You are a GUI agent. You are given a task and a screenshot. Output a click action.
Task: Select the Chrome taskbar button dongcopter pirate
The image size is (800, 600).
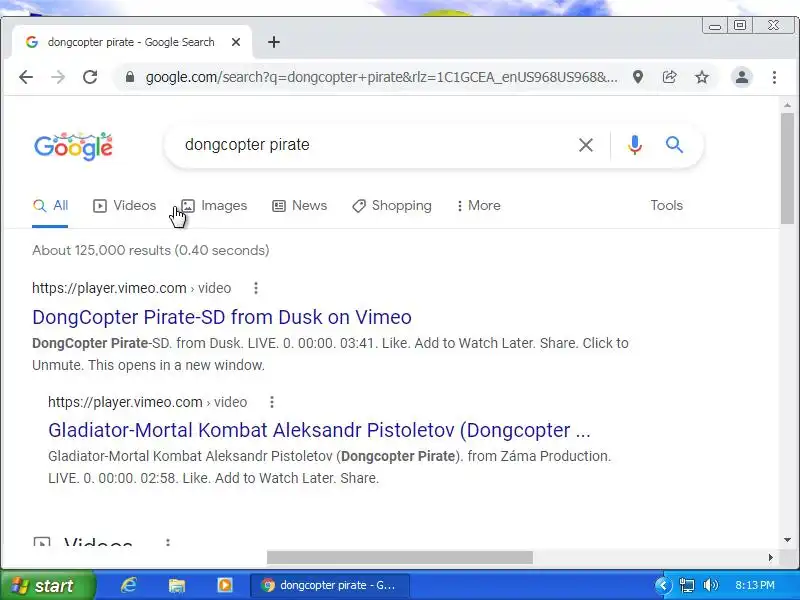click(330, 585)
